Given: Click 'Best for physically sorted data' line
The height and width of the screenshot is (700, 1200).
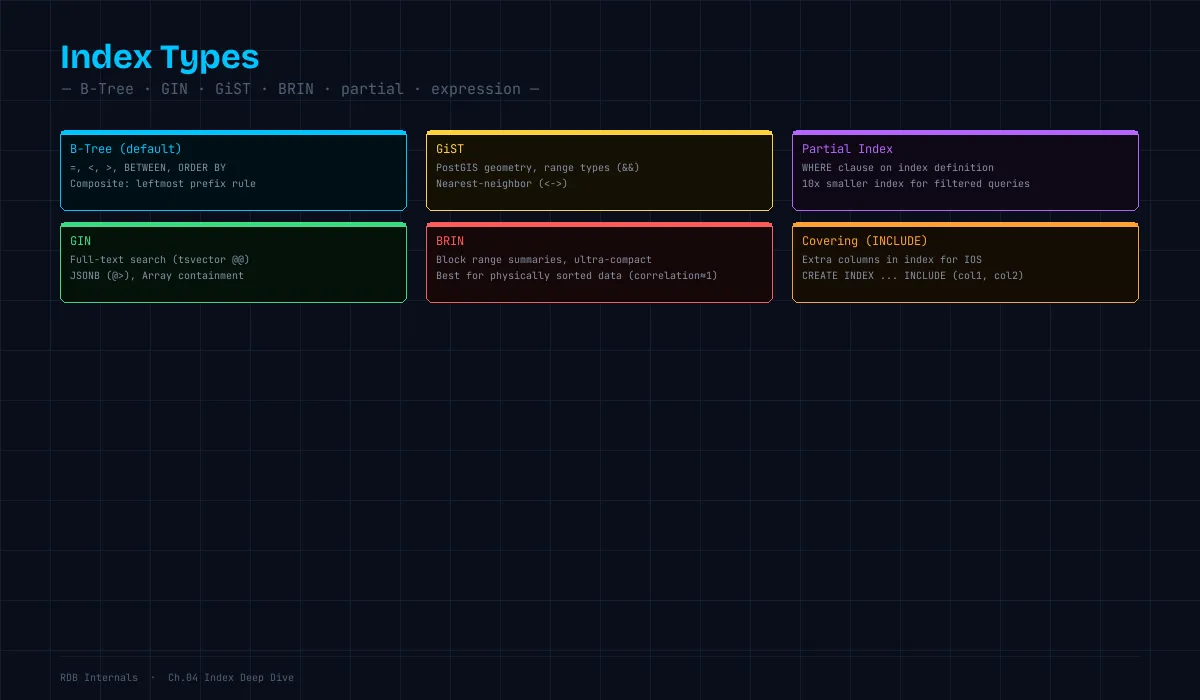Looking at the screenshot, I should 577,276.
